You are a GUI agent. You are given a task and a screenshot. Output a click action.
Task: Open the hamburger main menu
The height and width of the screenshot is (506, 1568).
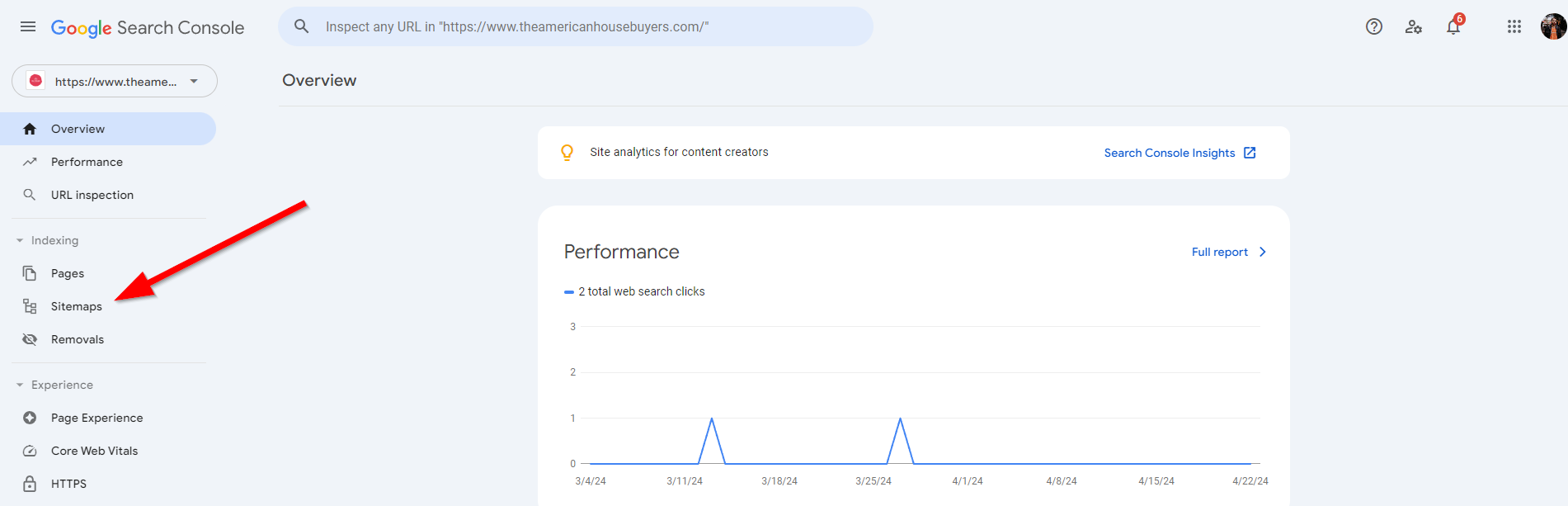click(x=28, y=26)
